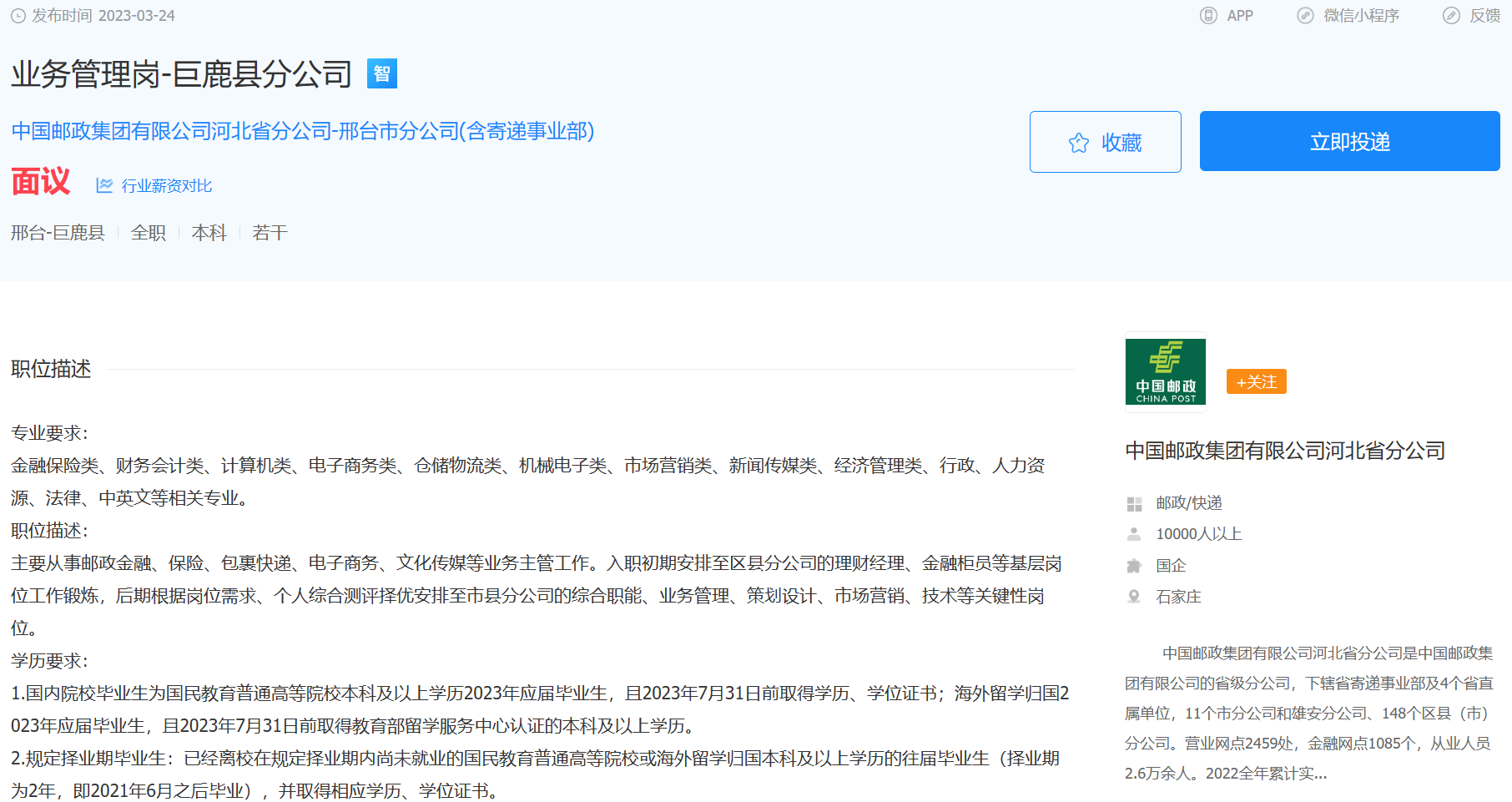Click the 职位描述: label in the body
Image resolution: width=1512 pixels, height=802 pixels.
pos(50,531)
